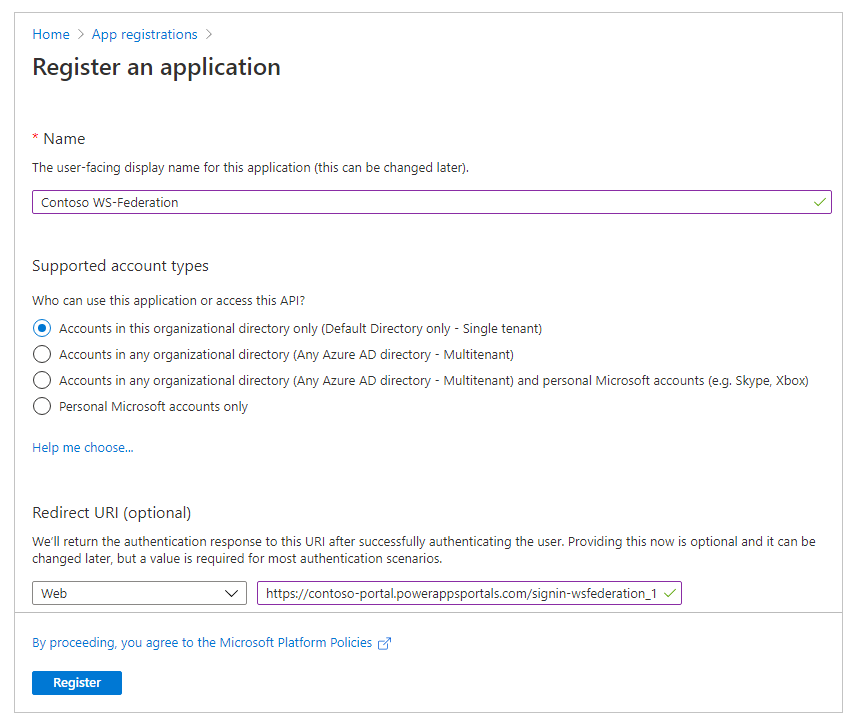This screenshot has height=727, width=855.
Task: Open Microsoft Platform Policies external link icon
Action: point(385,643)
